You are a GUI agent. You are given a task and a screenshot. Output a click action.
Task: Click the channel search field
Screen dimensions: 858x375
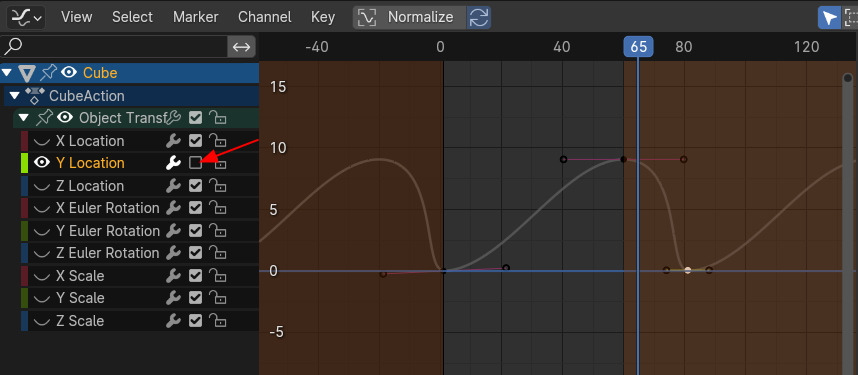click(114, 47)
